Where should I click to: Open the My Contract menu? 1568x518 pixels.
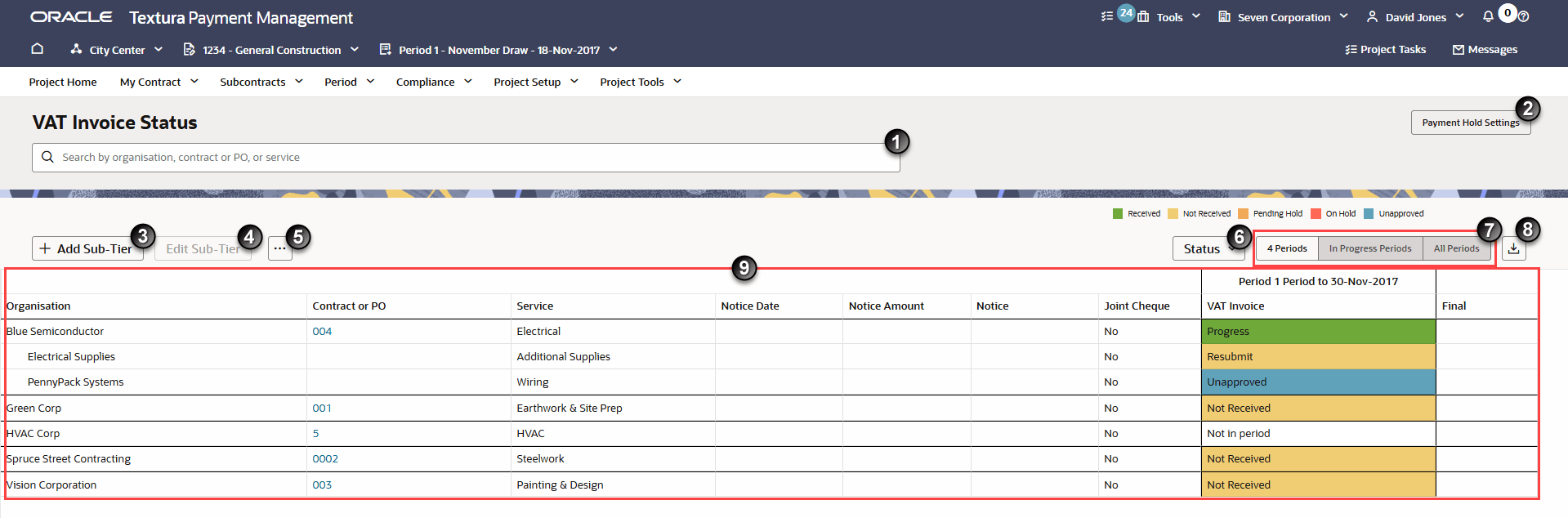click(159, 82)
